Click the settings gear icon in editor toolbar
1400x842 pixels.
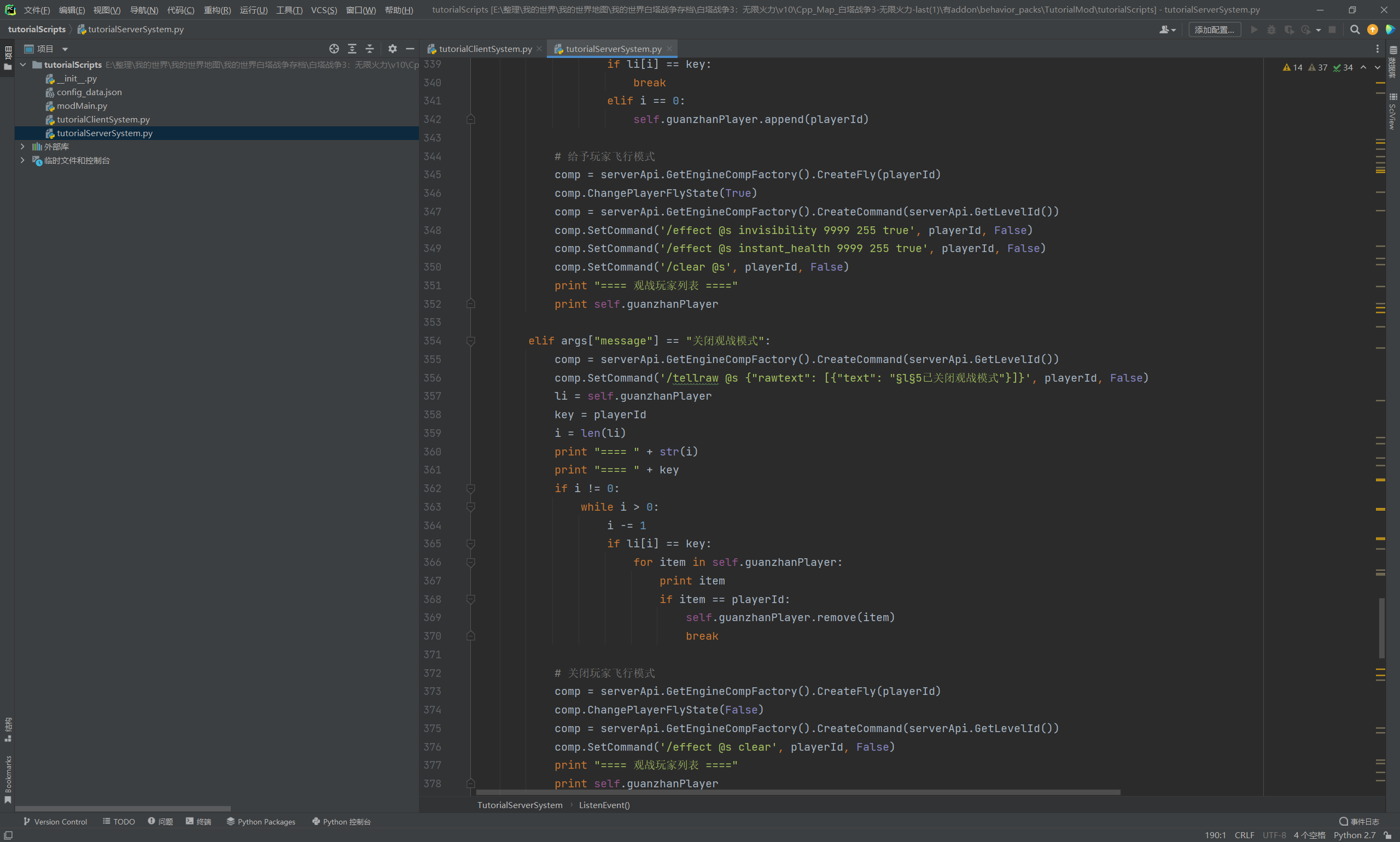393,49
